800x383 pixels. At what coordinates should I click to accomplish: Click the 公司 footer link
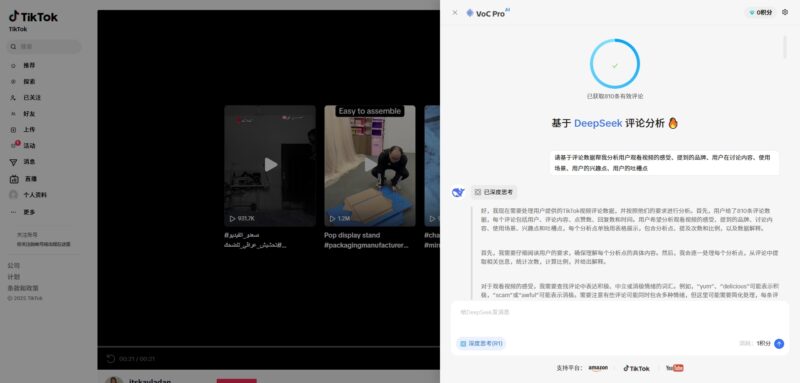tap(14, 266)
